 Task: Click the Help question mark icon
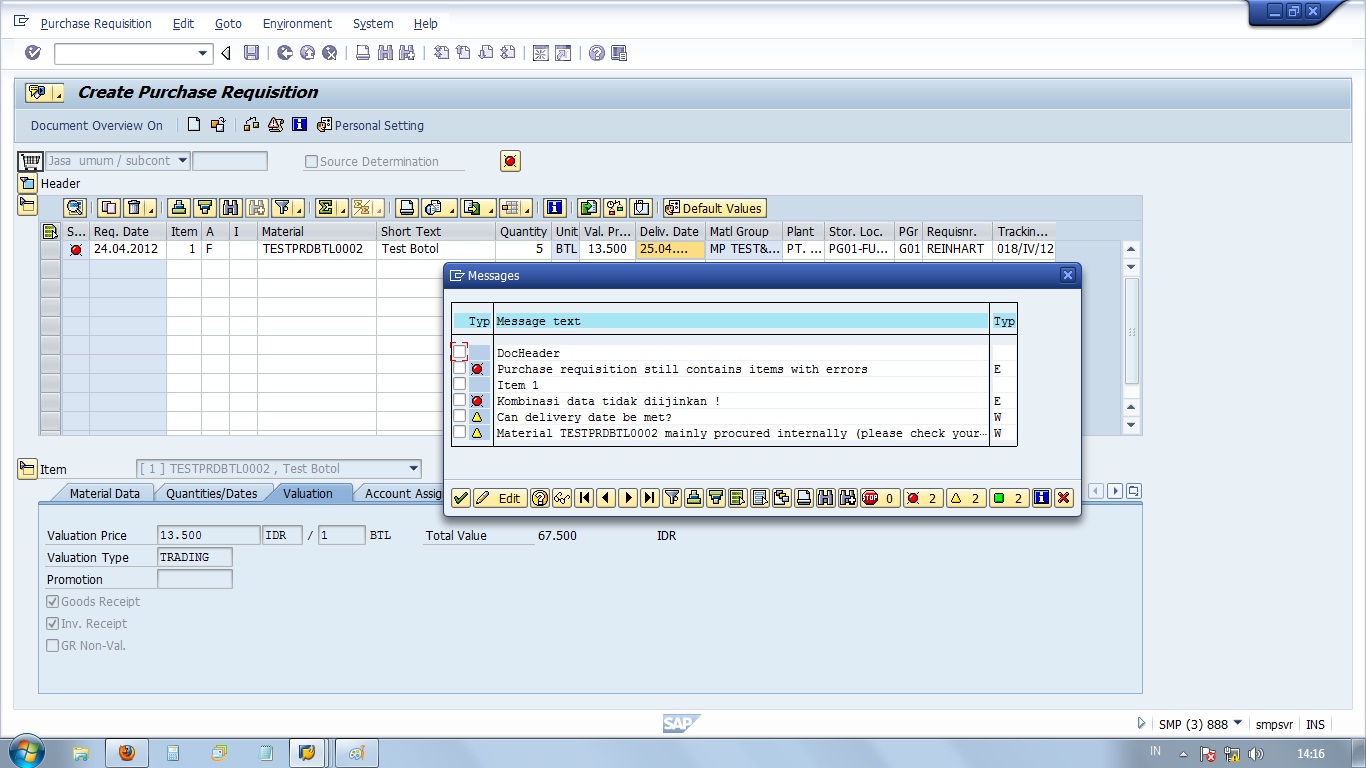click(x=597, y=53)
